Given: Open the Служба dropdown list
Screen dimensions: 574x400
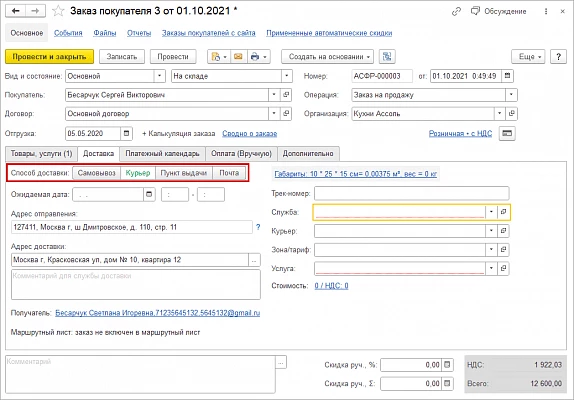Looking at the screenshot, I should coord(491,212).
